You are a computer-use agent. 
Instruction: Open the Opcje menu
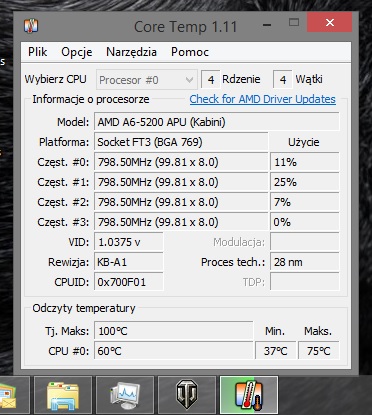[77, 52]
